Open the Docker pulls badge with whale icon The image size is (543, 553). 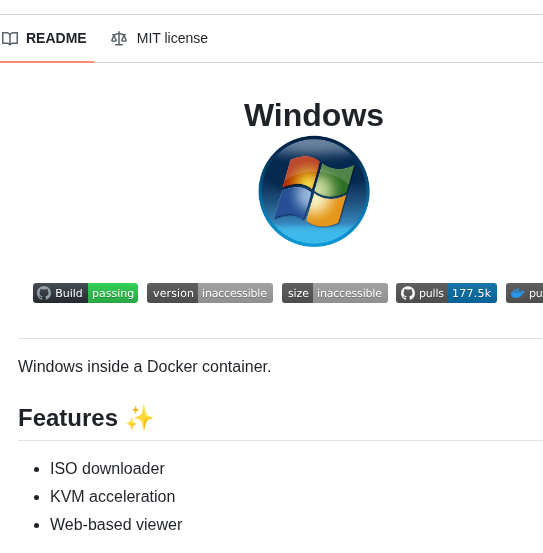click(x=525, y=293)
